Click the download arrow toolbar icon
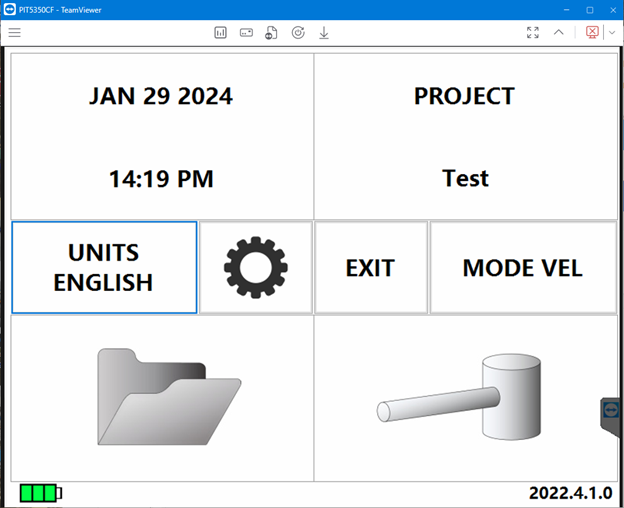The height and width of the screenshot is (508, 624). click(x=324, y=32)
